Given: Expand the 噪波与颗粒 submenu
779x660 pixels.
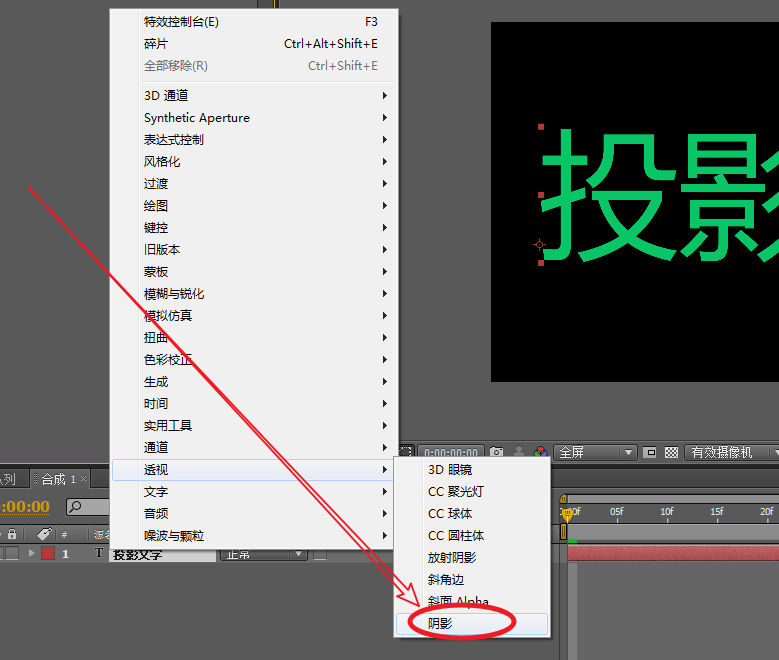Looking at the screenshot, I should click(x=254, y=536).
